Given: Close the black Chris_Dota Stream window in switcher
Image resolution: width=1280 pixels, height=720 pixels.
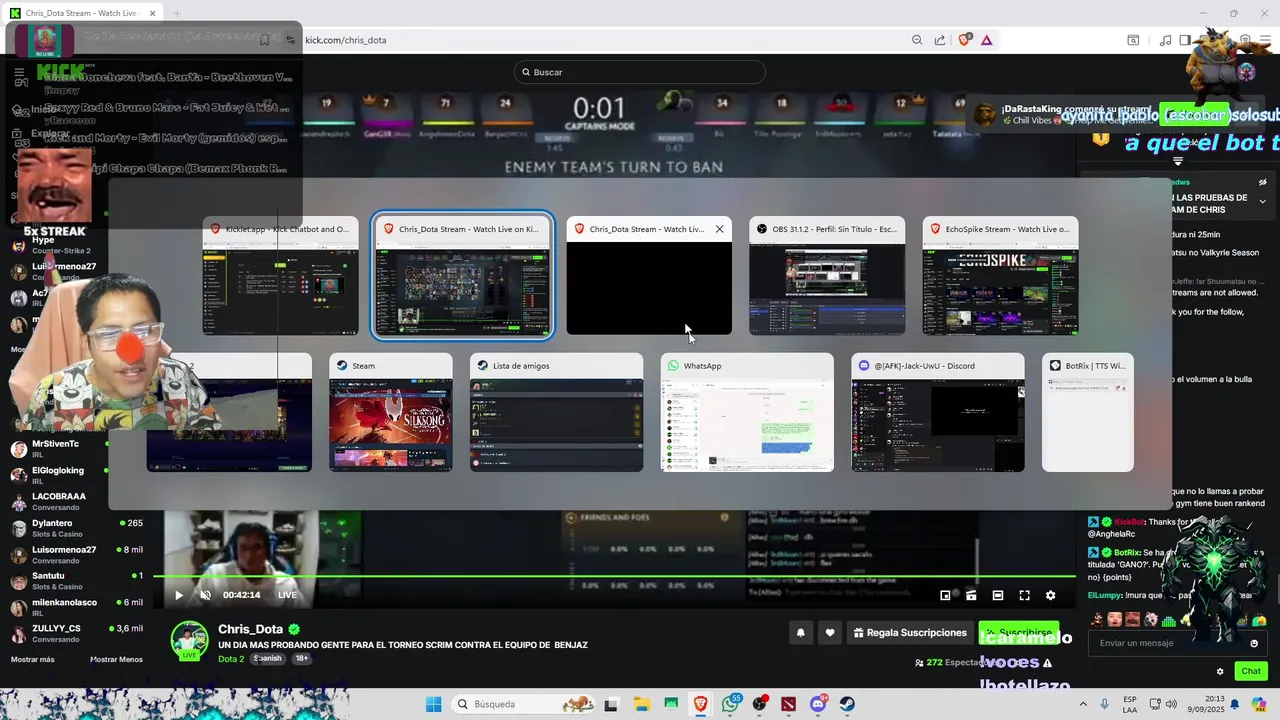Looking at the screenshot, I should 719,229.
